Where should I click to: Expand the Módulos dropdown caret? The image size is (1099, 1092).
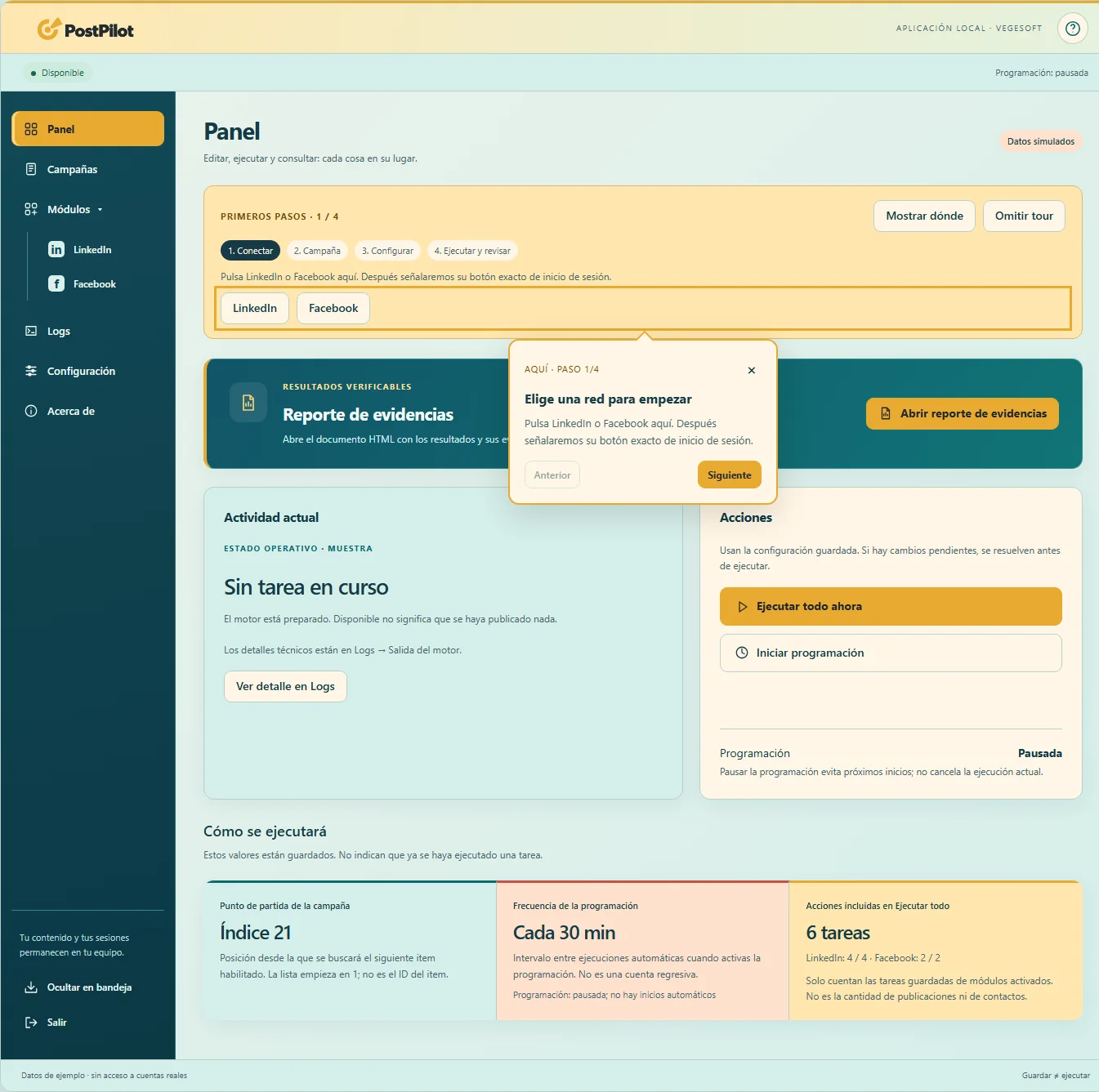pos(101,210)
